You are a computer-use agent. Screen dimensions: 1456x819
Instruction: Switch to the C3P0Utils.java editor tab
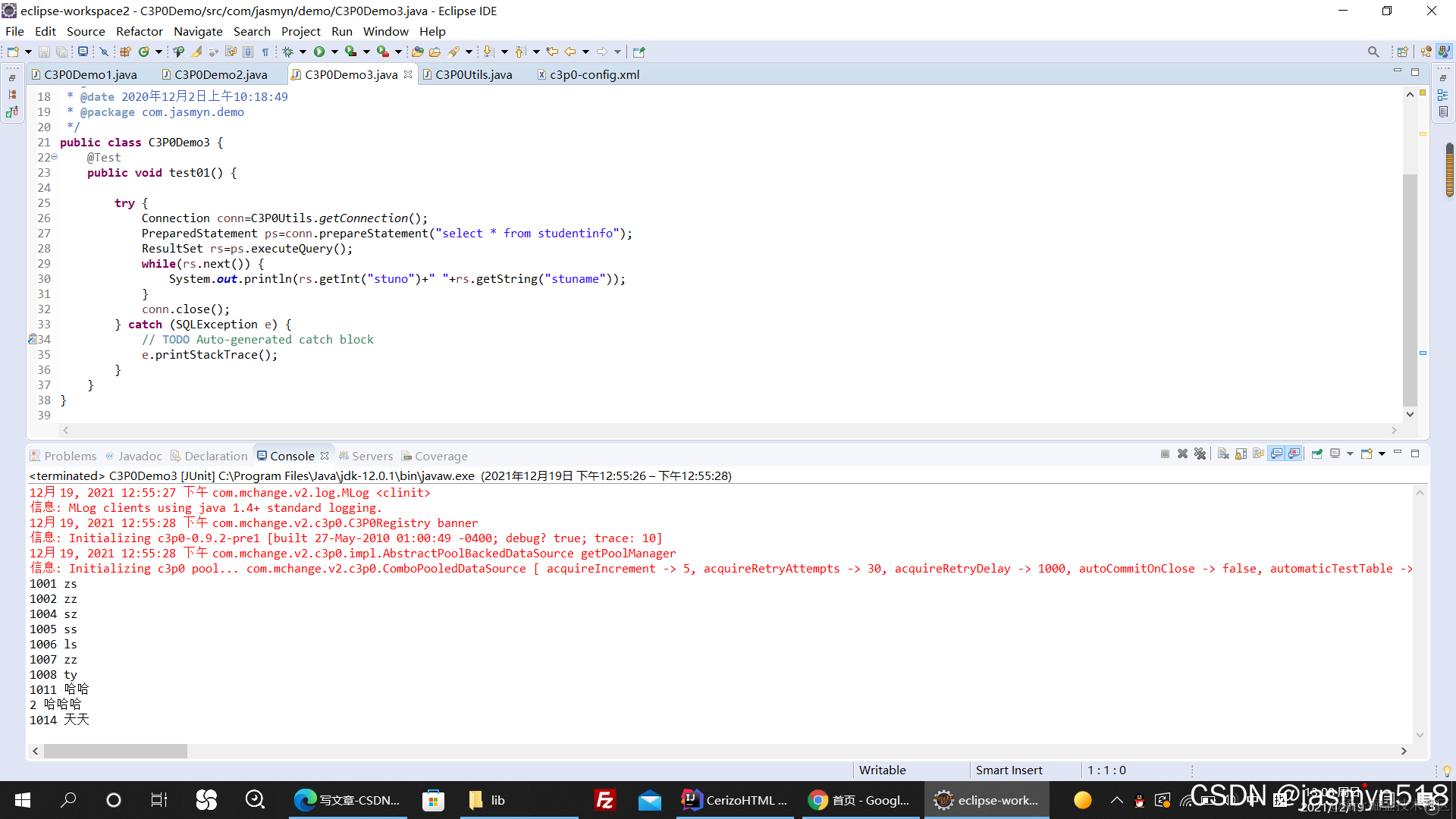[467, 74]
